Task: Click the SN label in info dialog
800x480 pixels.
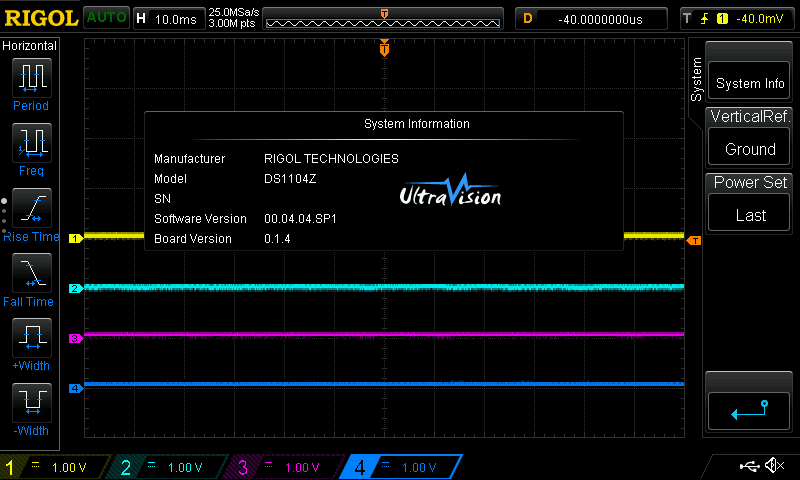Action: point(162,199)
